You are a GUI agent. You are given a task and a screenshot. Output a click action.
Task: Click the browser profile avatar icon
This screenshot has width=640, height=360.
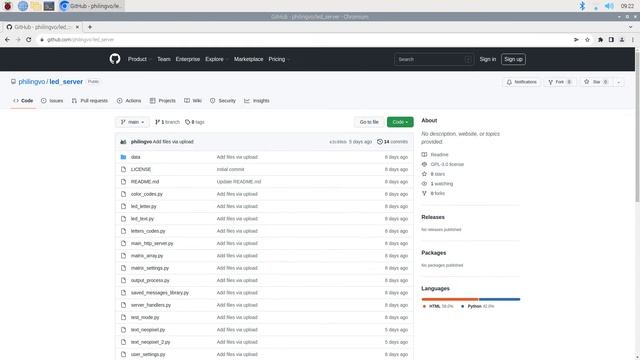tap(622, 40)
